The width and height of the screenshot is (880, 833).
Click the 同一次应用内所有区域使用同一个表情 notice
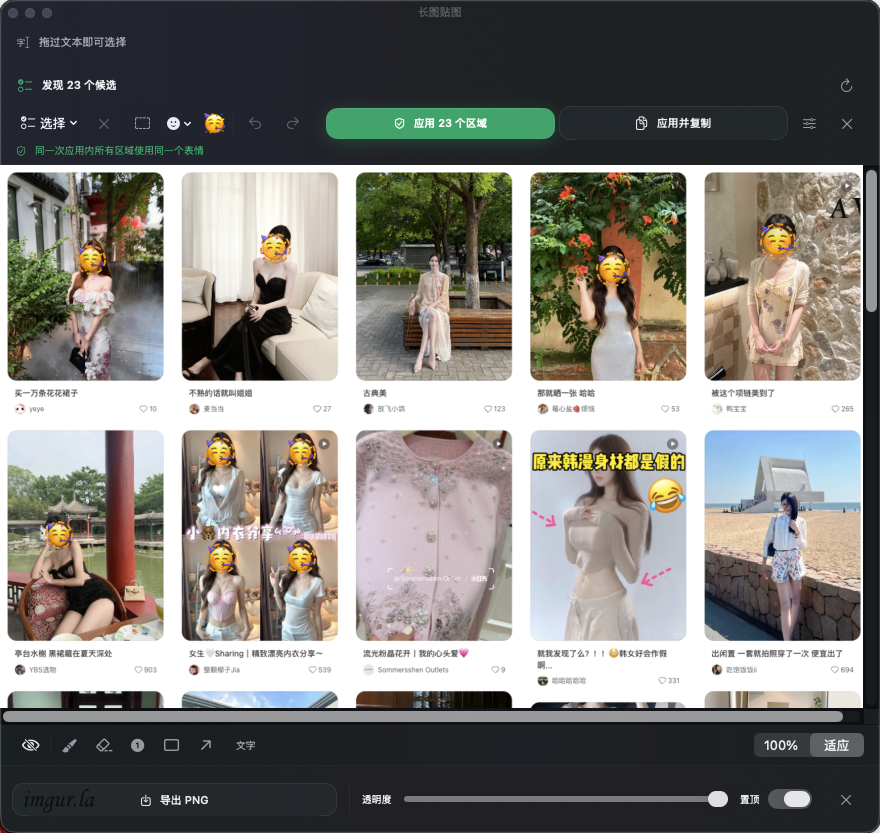[x=119, y=150]
